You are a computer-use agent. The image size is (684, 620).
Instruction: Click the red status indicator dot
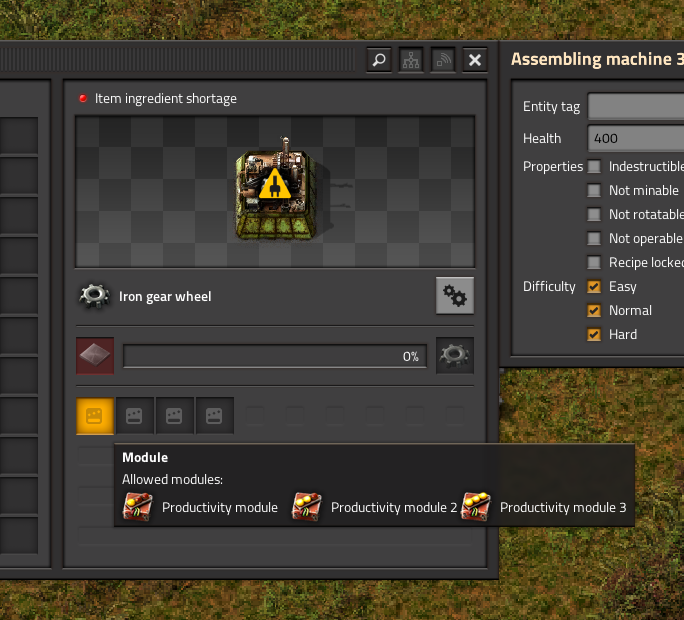pos(83,98)
